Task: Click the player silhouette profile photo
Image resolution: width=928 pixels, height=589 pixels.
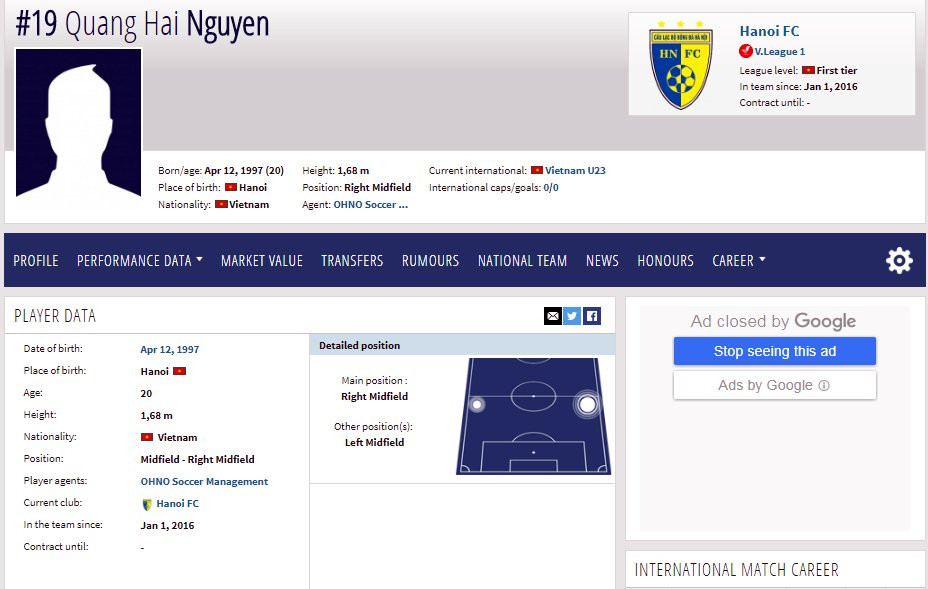Action: [x=79, y=123]
